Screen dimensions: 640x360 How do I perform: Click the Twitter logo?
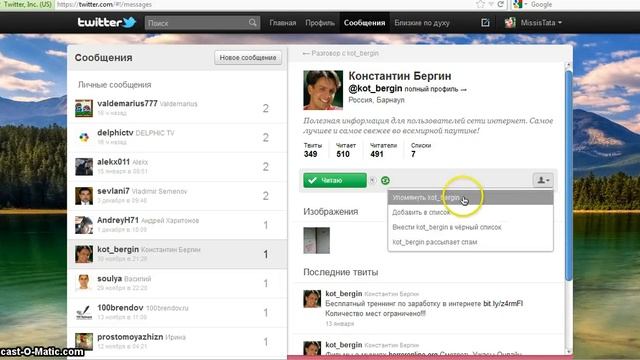click(x=107, y=22)
